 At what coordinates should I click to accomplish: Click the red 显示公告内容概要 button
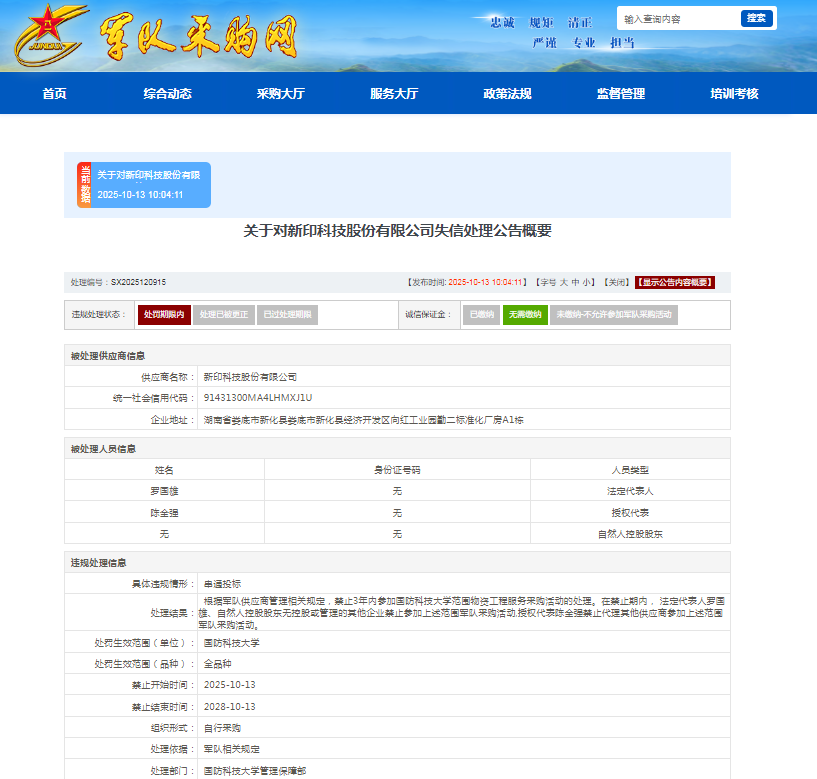675,283
